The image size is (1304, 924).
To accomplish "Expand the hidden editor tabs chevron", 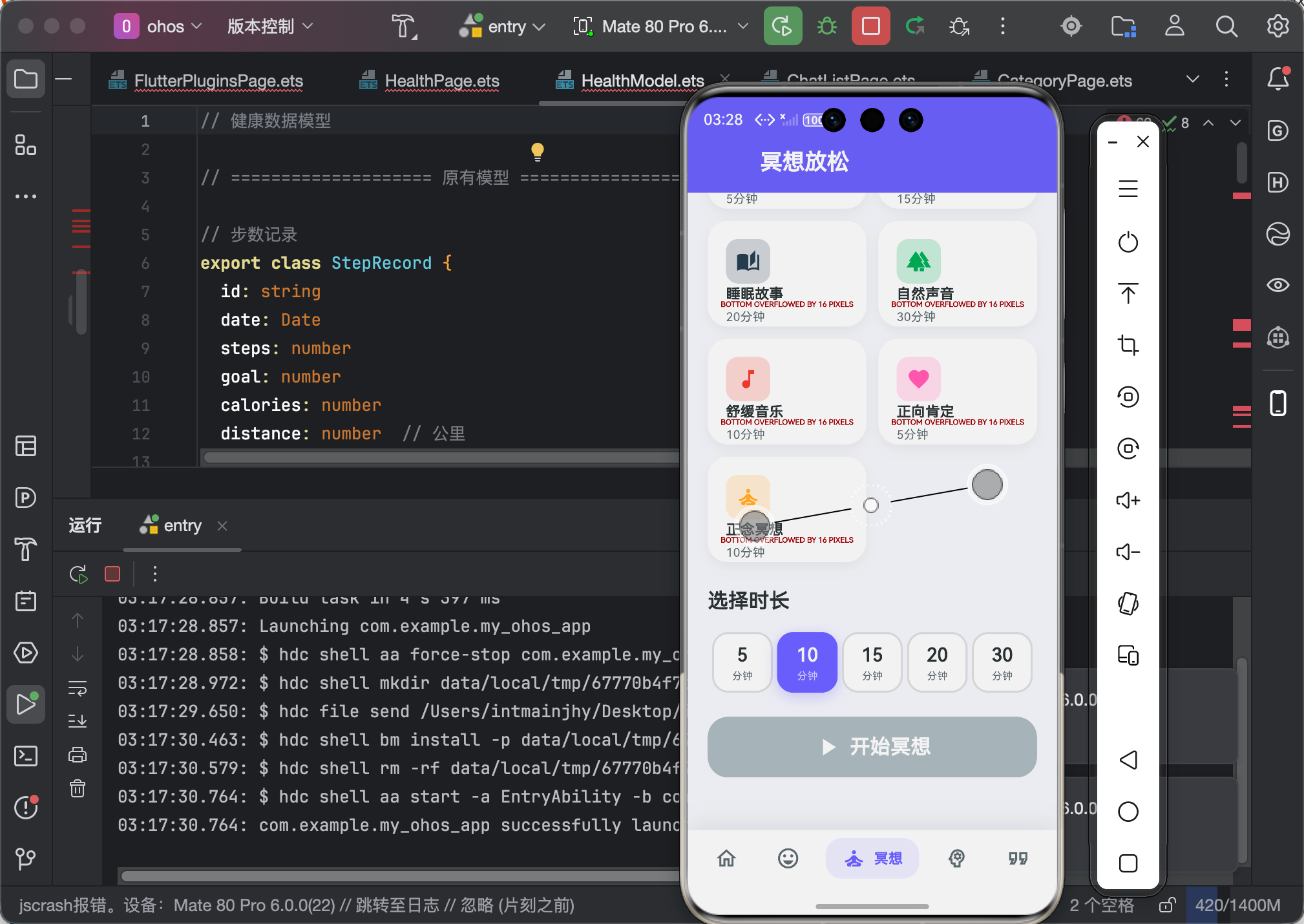I will tap(1193, 79).
